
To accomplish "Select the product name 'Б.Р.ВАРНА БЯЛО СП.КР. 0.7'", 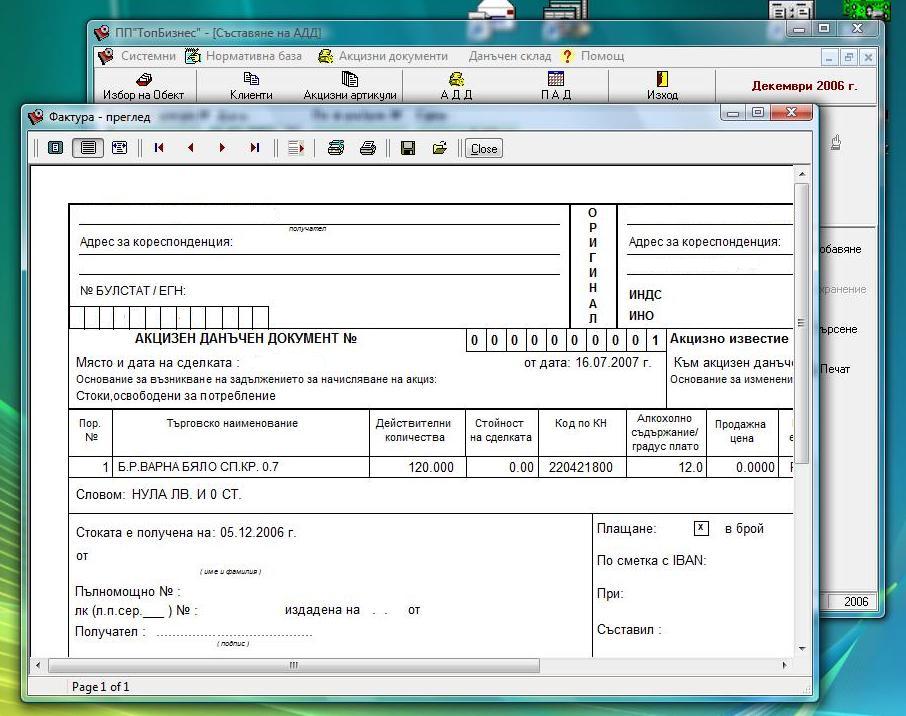I will (x=198, y=467).
